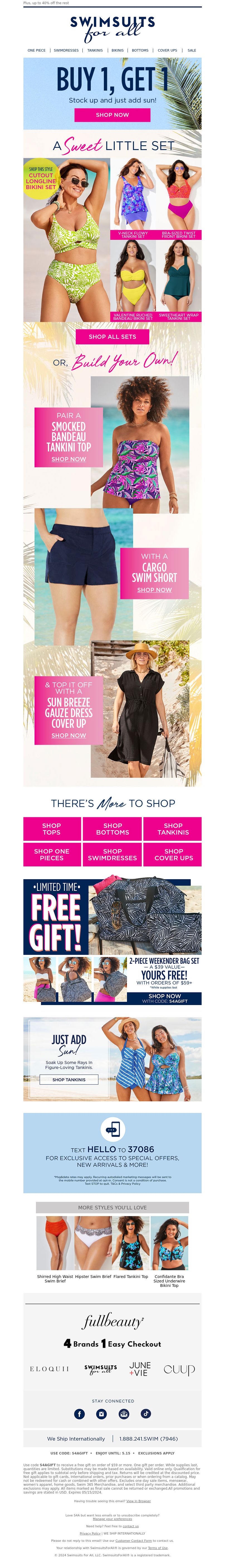Image resolution: width=225 pixels, height=1568 pixels.
Task: Click the View In Browser link
Action: click(138, 1501)
